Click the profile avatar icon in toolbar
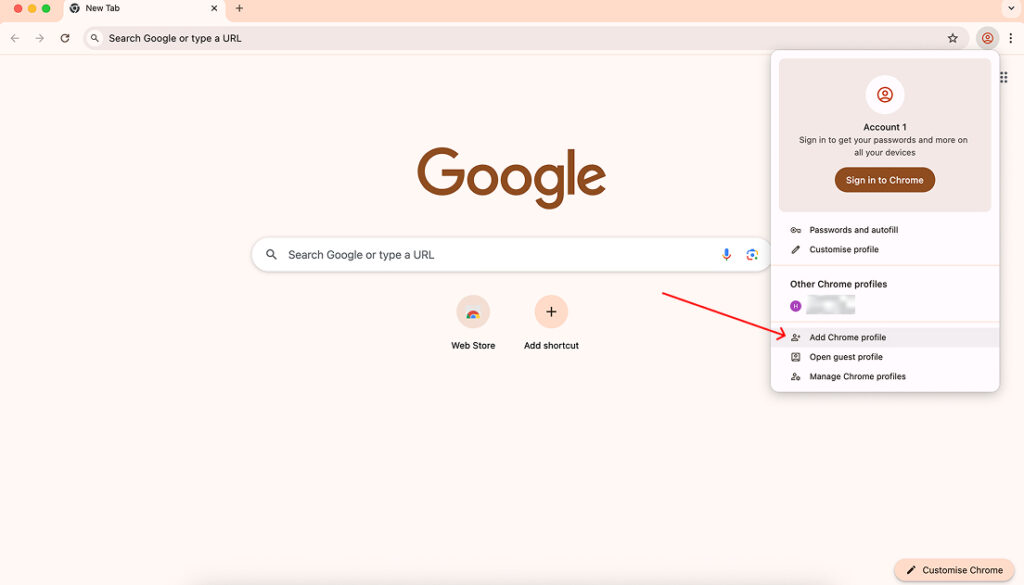Screen dimensions: 1024x585 point(987,38)
